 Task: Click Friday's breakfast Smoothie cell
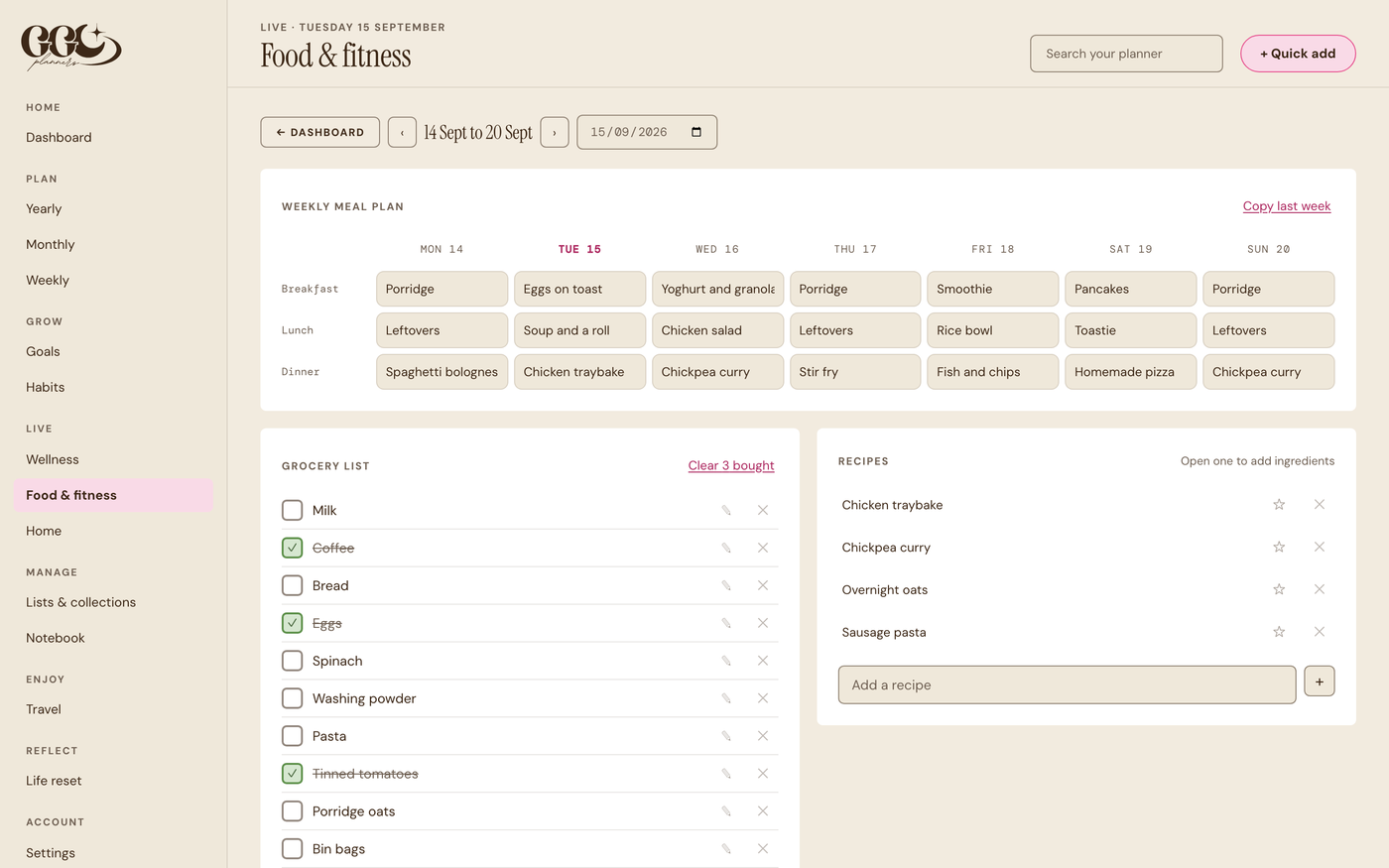(x=993, y=289)
